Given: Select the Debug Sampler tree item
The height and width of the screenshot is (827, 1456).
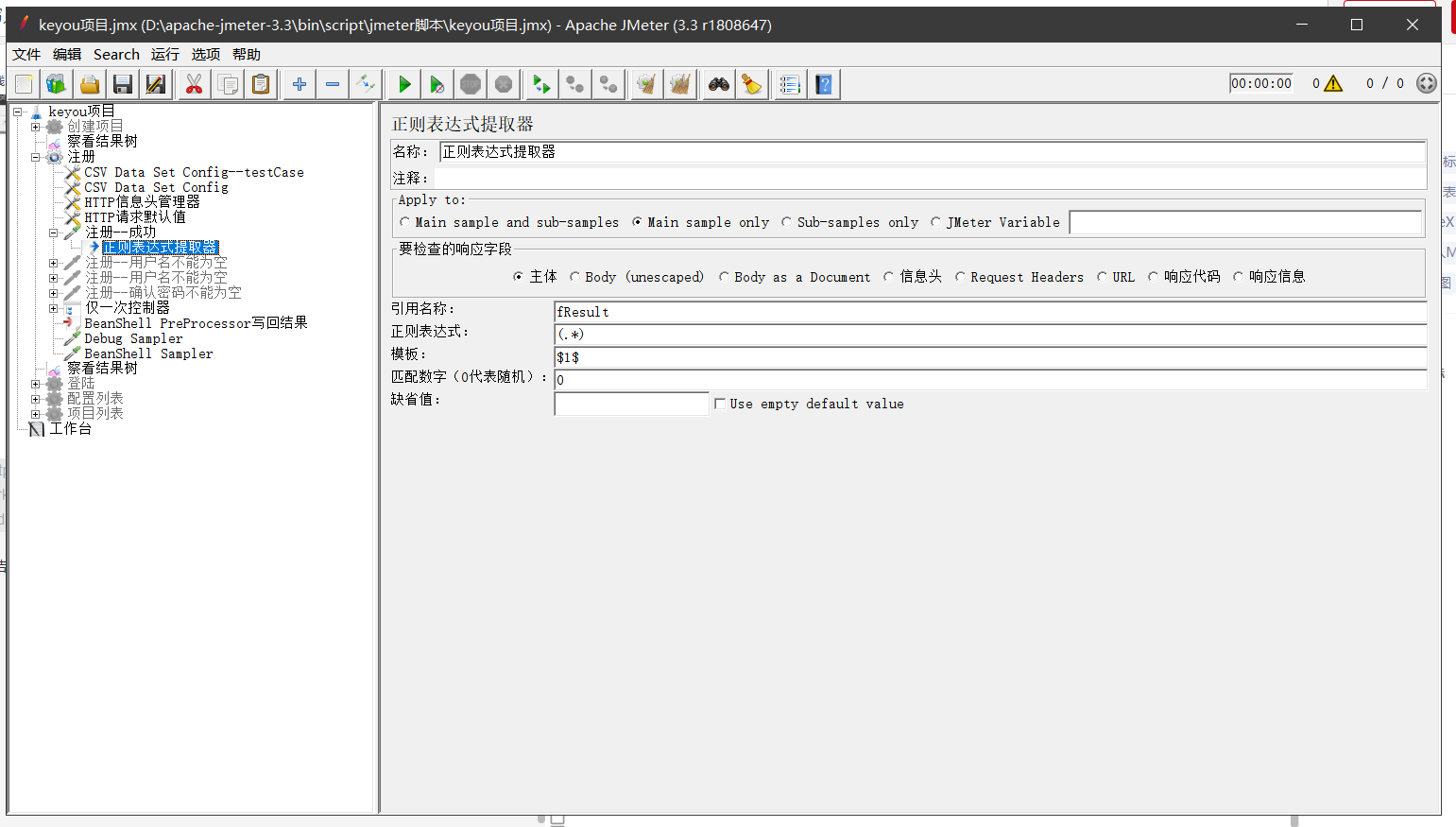Looking at the screenshot, I should click(x=132, y=337).
